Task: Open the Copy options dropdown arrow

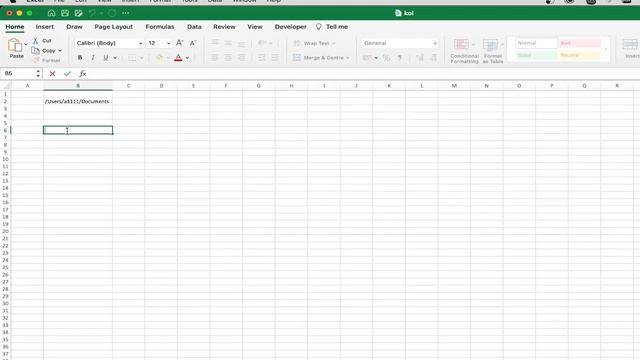Action: pyautogui.click(x=60, y=51)
